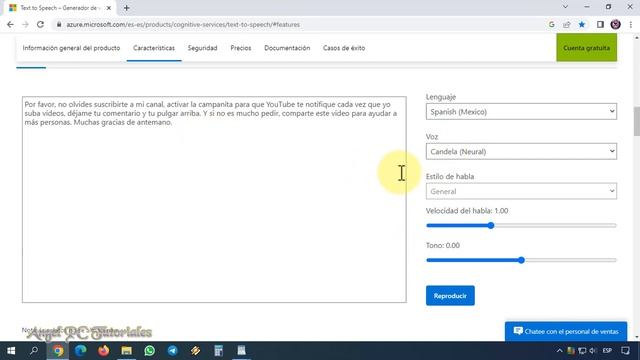This screenshot has width=640, height=360.
Task: Open the Google icon in address bar
Action: 551,24
